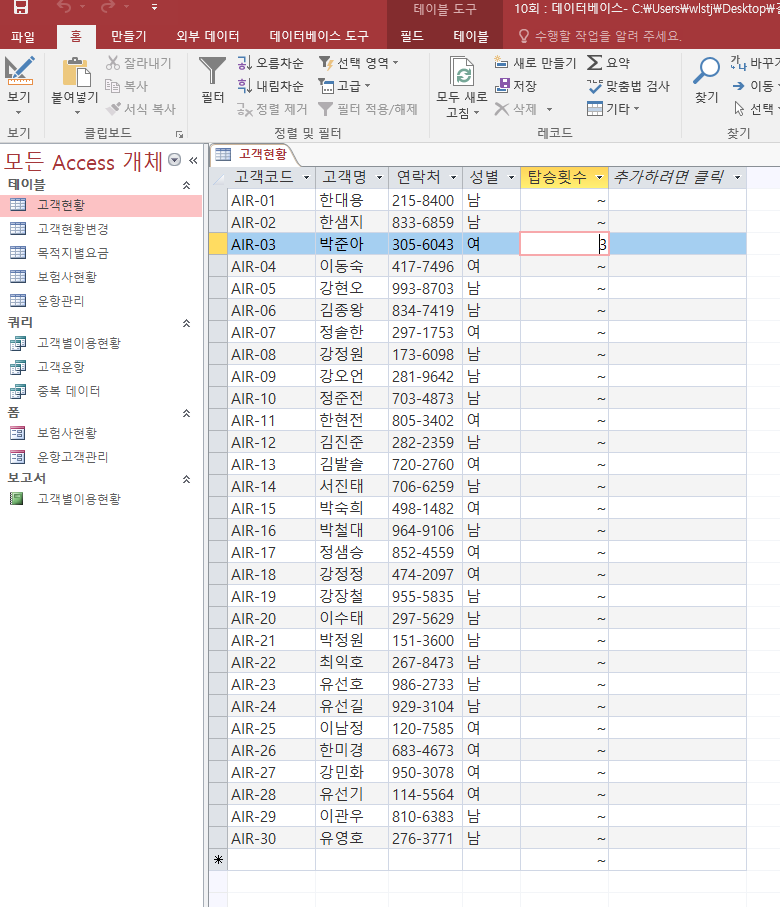The width and height of the screenshot is (780, 907).
Task: Open the 고객별이용현황 report
Action: [x=78, y=498]
